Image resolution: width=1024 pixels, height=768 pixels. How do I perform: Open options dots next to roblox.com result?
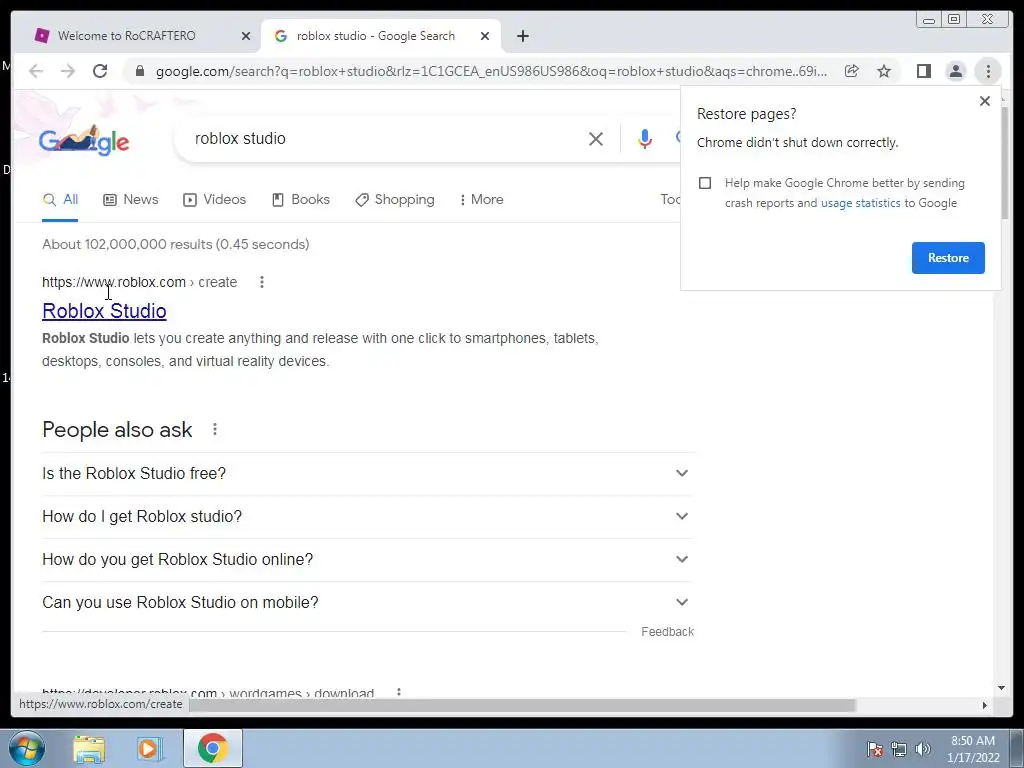click(x=262, y=282)
